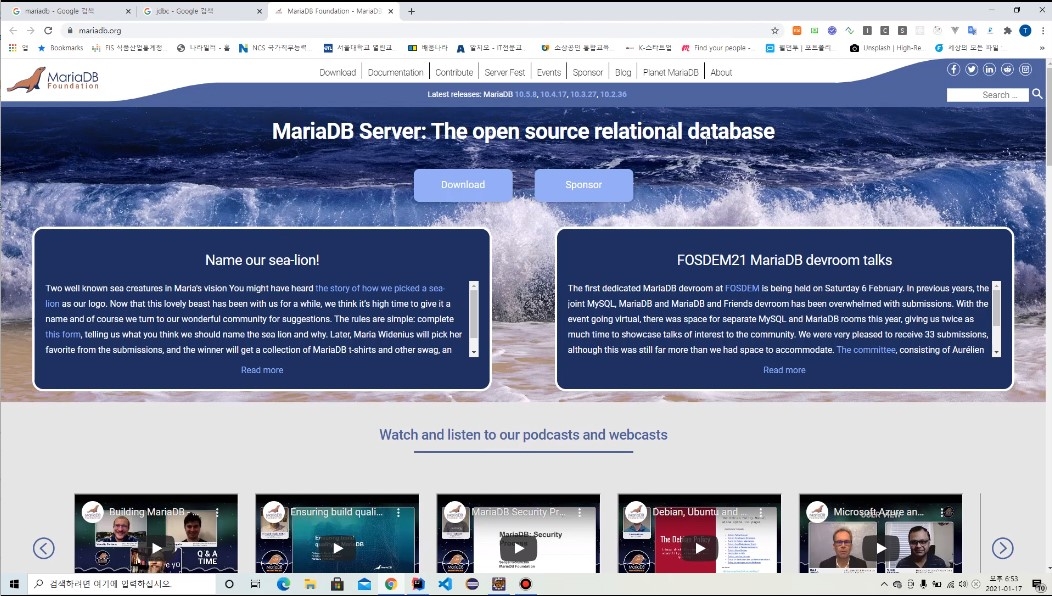1052x596 pixels.
Task: Show previous podcast videos with left arrow
Action: (x=44, y=548)
